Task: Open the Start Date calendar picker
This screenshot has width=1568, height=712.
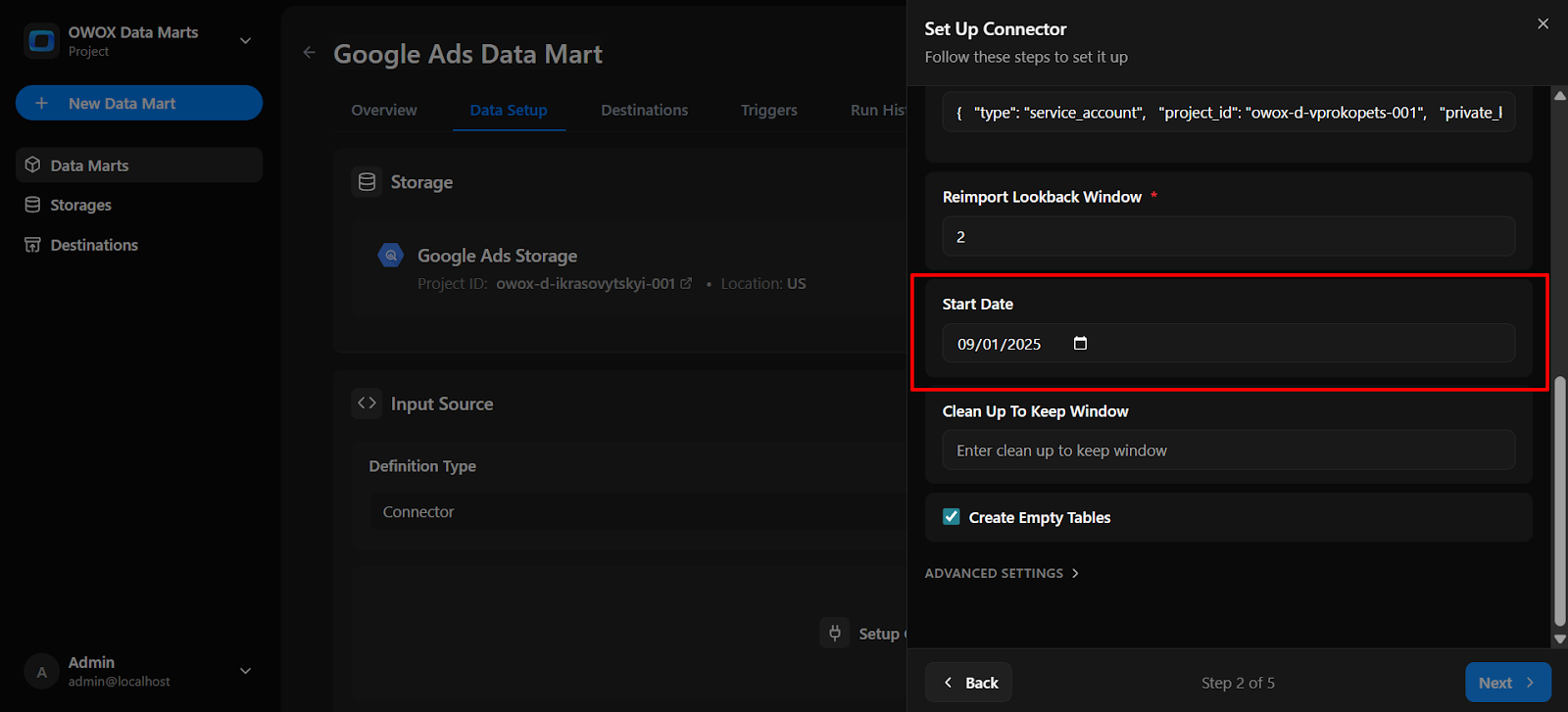Action: coord(1080,343)
